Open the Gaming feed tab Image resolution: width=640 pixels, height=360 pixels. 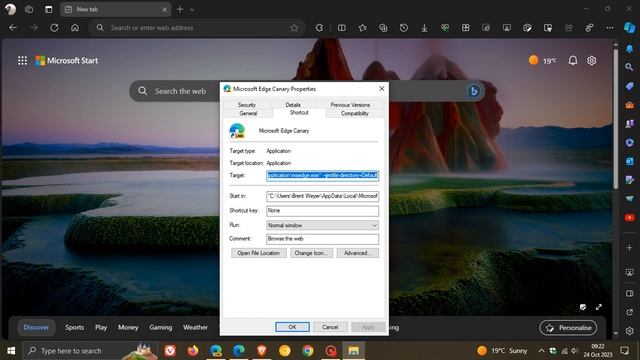(x=160, y=327)
